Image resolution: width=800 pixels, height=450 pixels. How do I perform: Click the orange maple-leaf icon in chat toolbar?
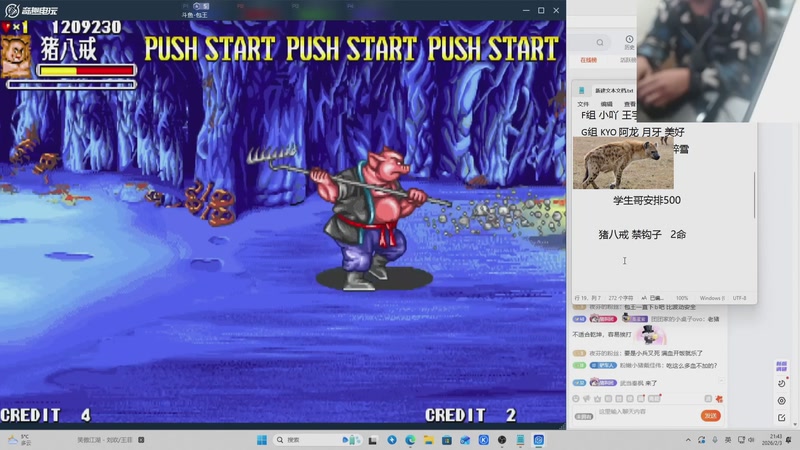(719, 398)
